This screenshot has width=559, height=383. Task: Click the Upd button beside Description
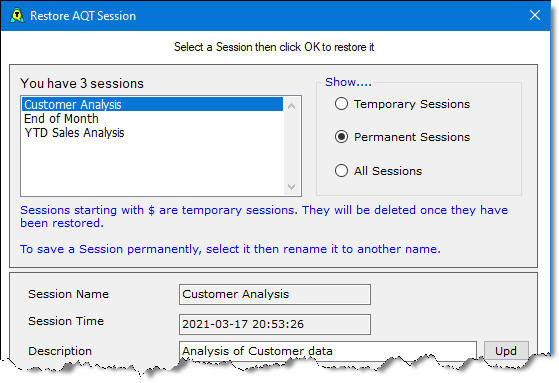pyautogui.click(x=506, y=351)
